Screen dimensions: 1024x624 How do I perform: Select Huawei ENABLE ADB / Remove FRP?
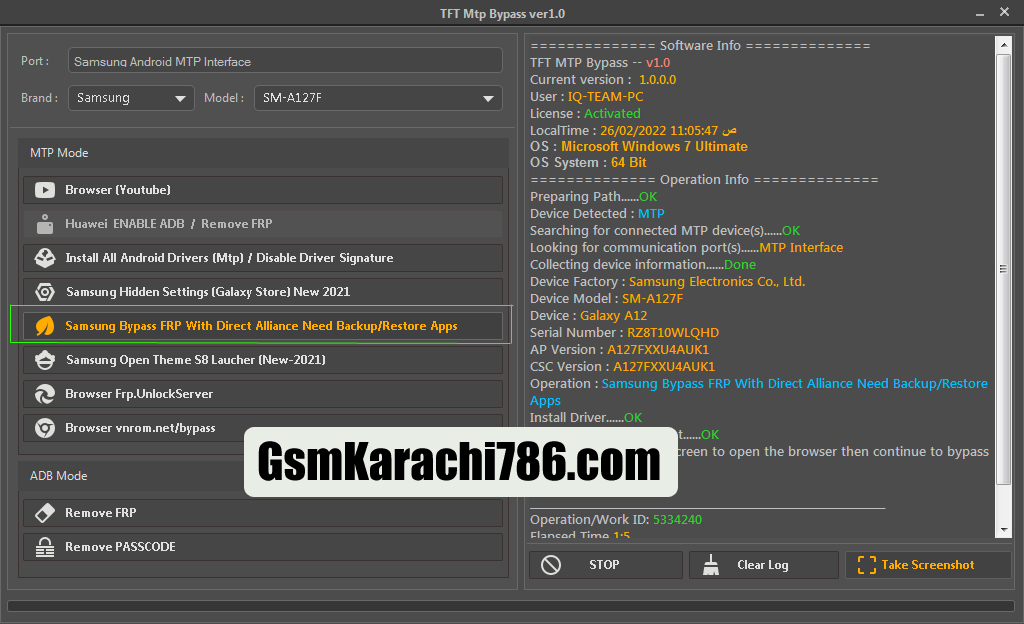click(263, 224)
